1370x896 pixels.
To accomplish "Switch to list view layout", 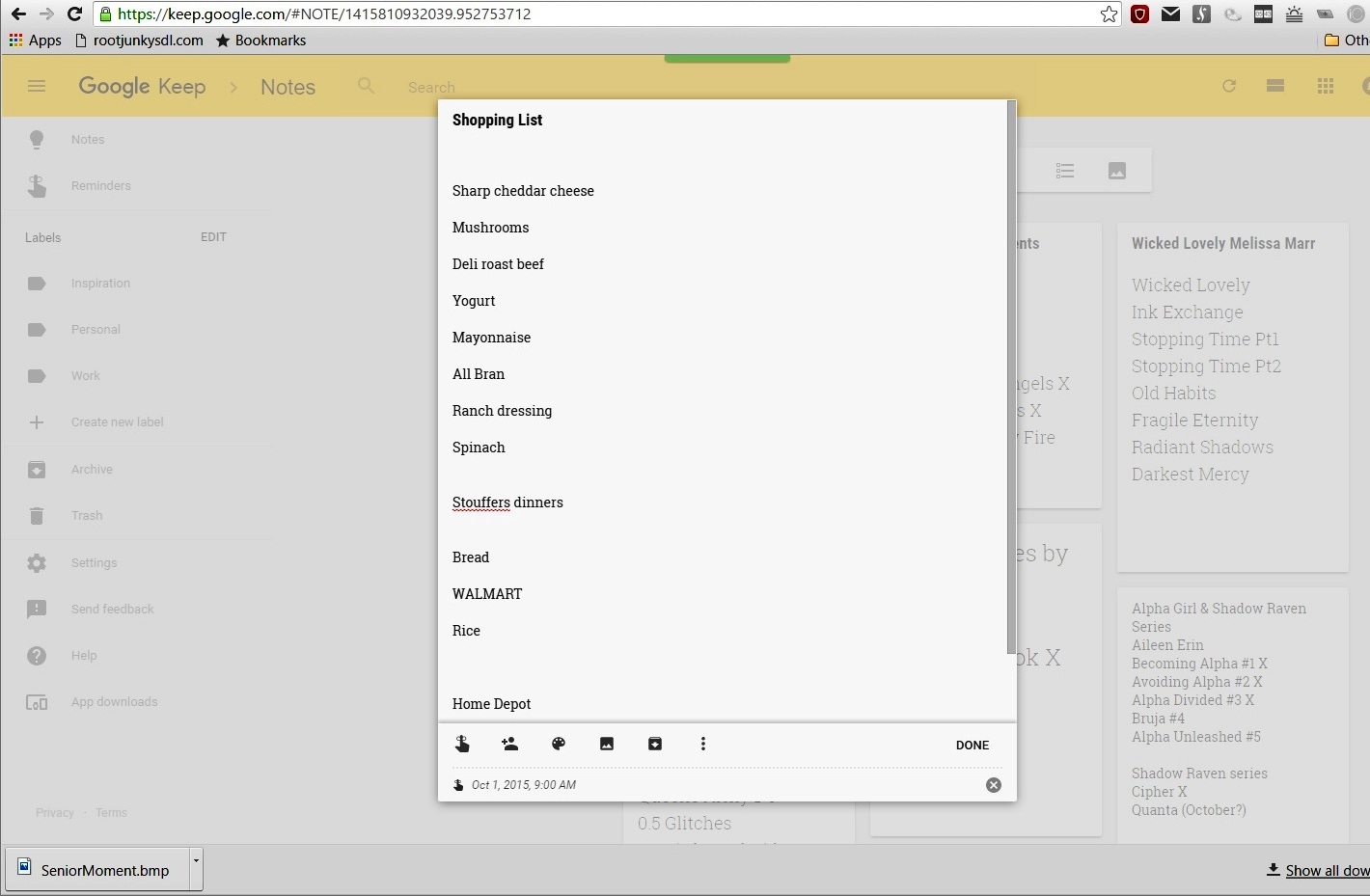I will pos(1275,86).
